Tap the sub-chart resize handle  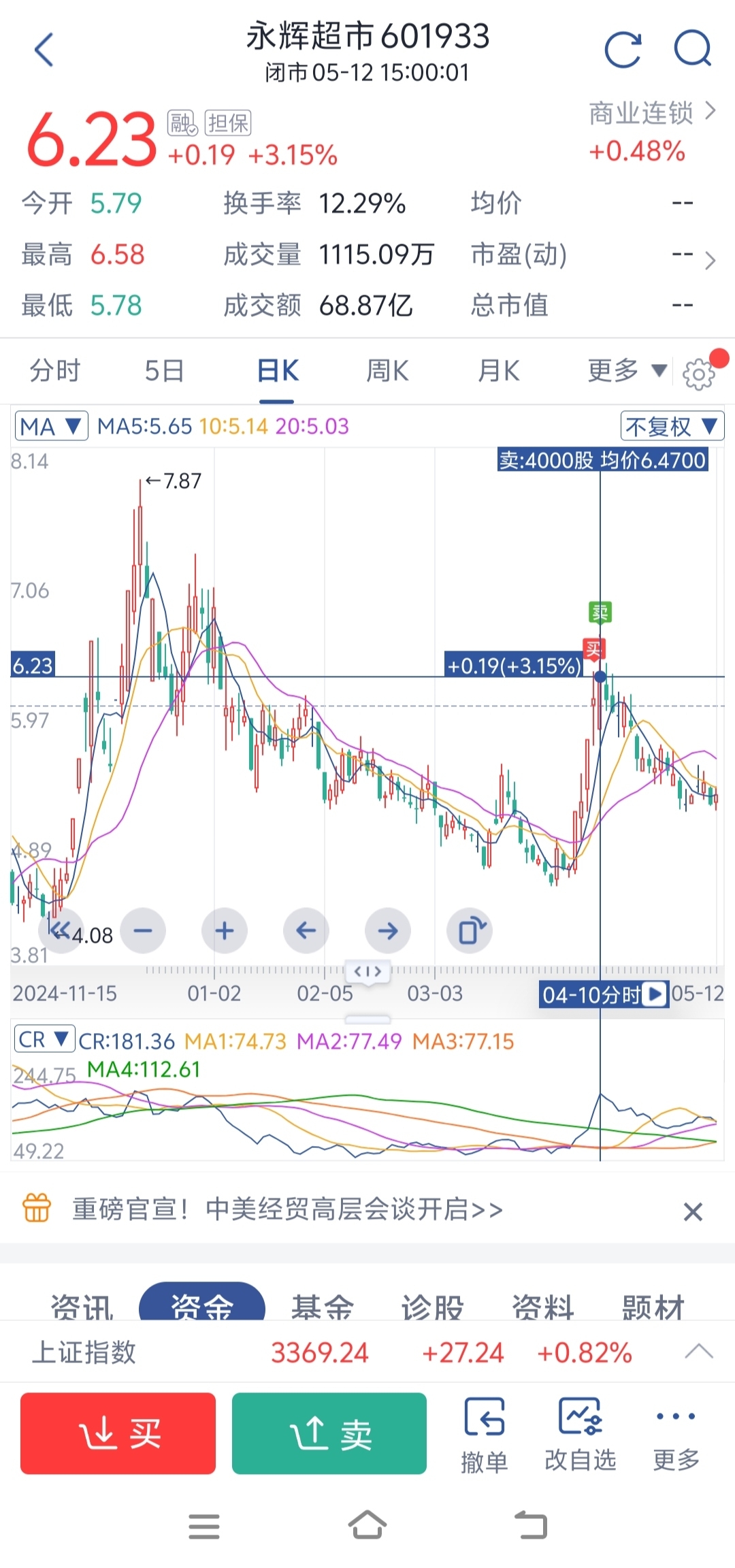(x=367, y=1019)
